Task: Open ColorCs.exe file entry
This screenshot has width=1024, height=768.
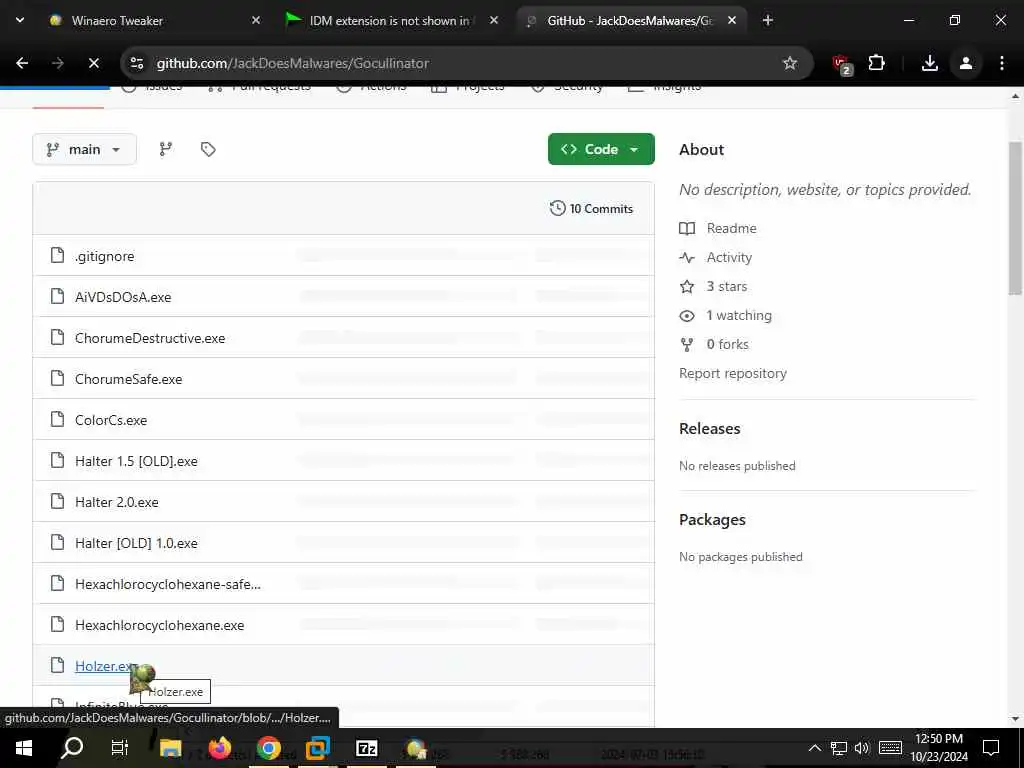Action: [111, 420]
